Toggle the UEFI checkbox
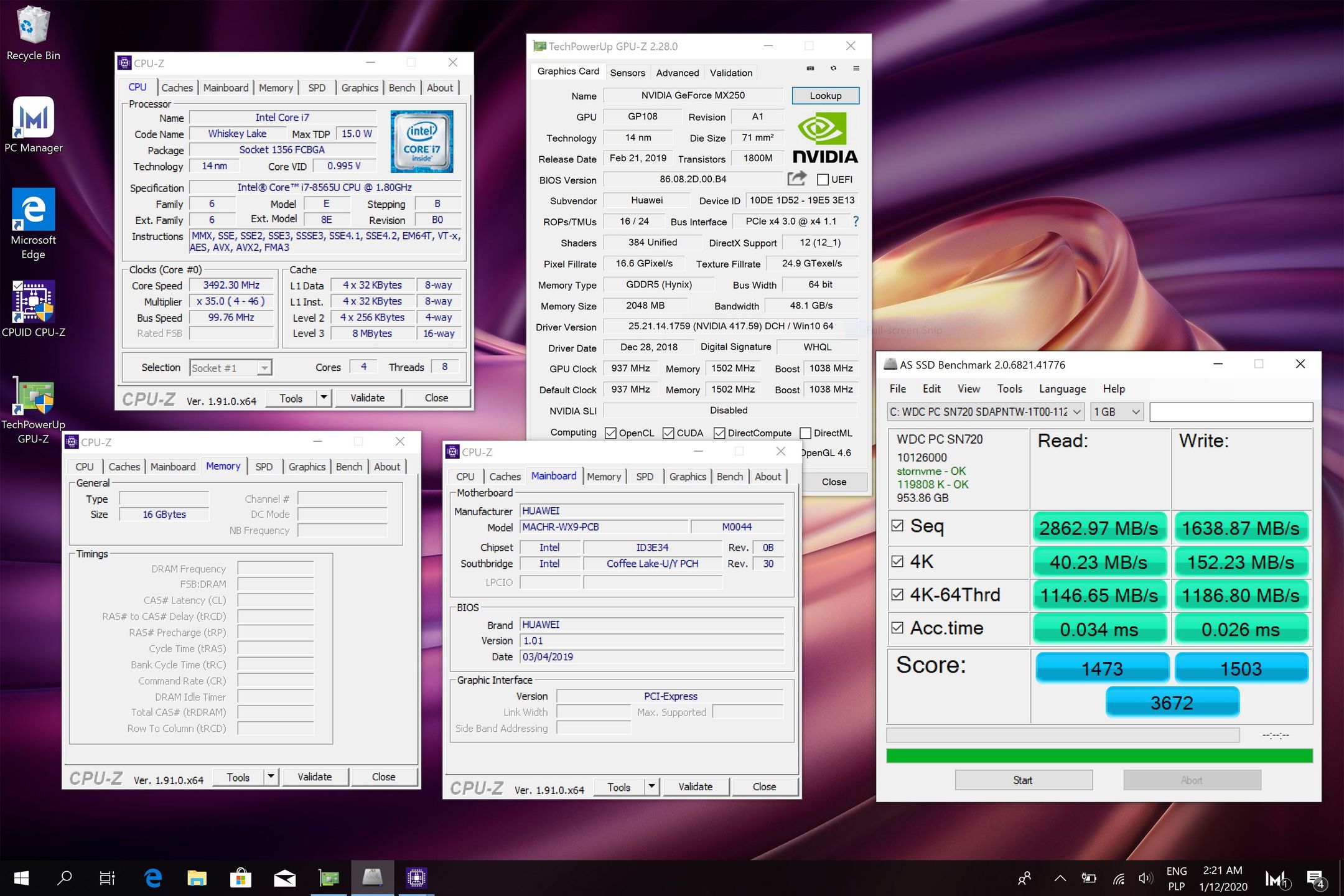The width and height of the screenshot is (1344, 896). [823, 180]
